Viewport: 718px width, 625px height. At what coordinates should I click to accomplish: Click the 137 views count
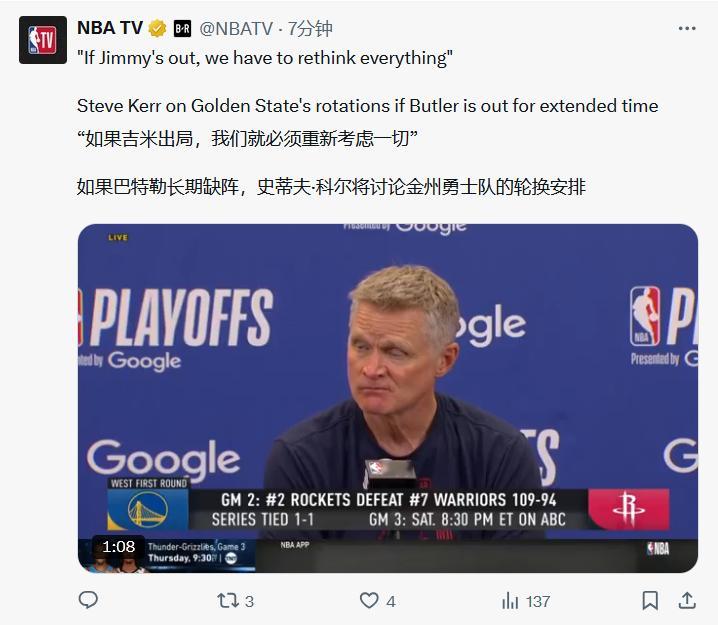tap(538, 601)
